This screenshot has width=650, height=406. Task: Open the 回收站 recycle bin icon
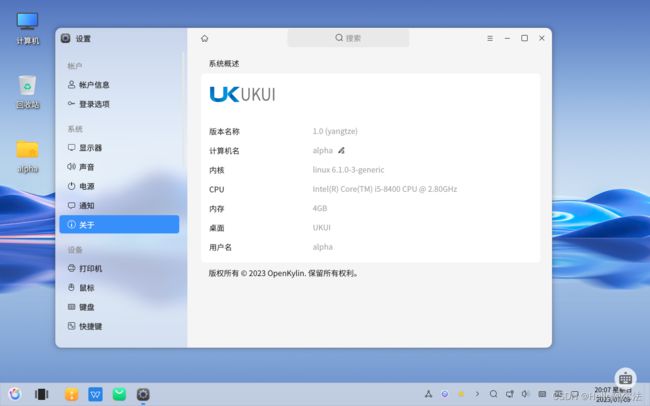(28, 92)
